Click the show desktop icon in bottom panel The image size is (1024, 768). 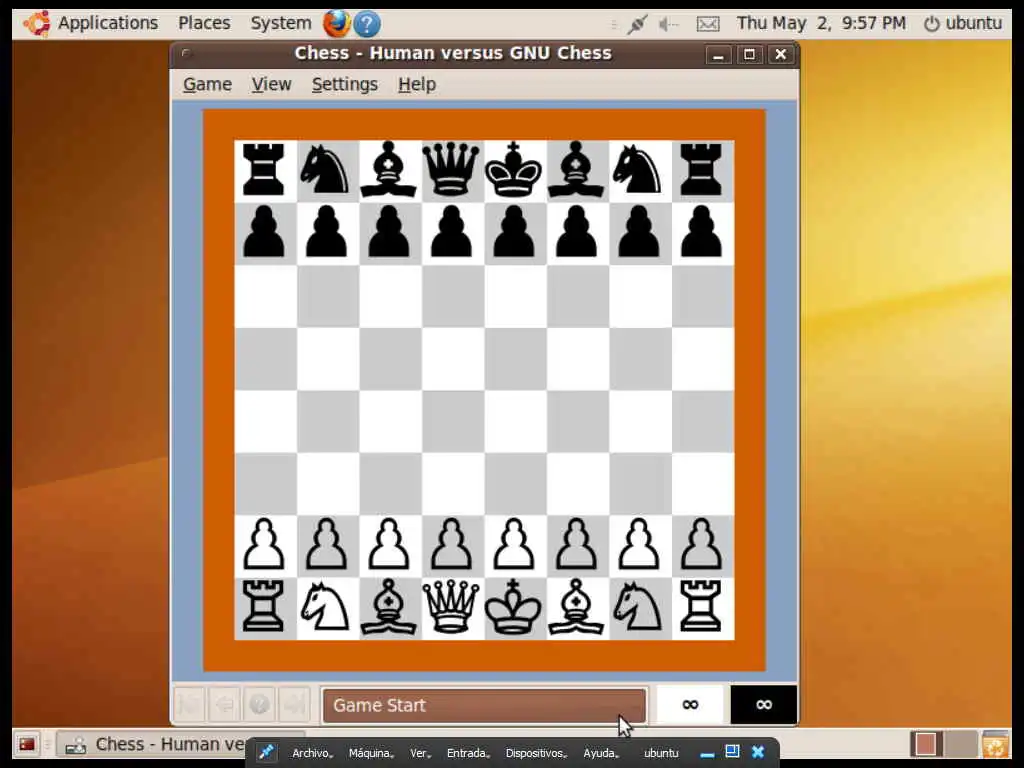[27, 744]
